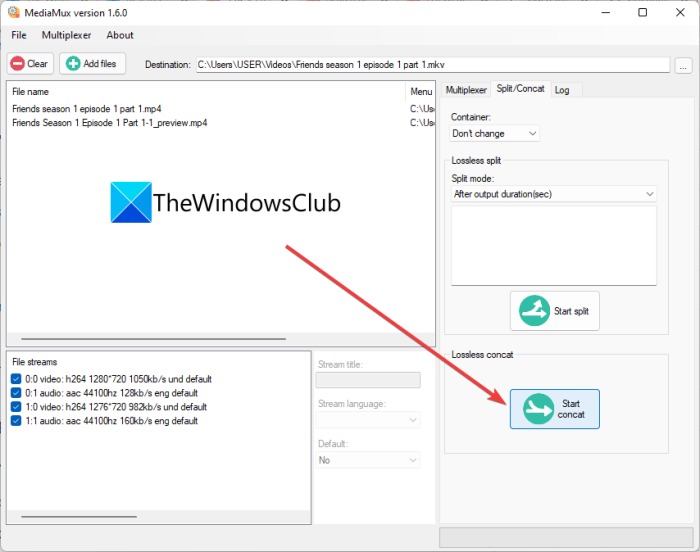Toggle the 0:0 video h264 1280*720 stream checkbox
700x552 pixels.
click(x=16, y=379)
